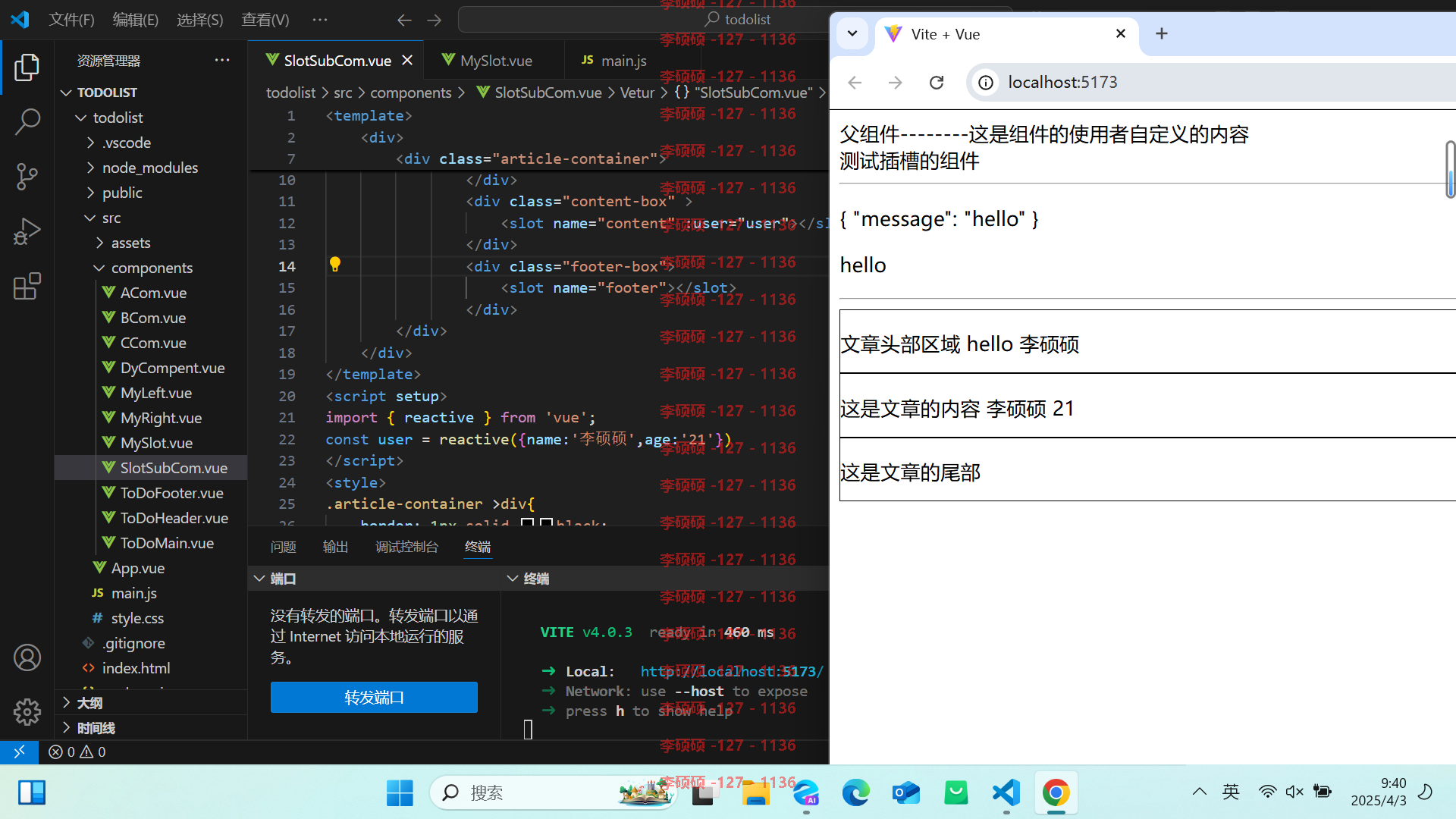Viewport: 1456px width, 819px height.
Task: Click Chrome forward button
Action: [x=895, y=82]
